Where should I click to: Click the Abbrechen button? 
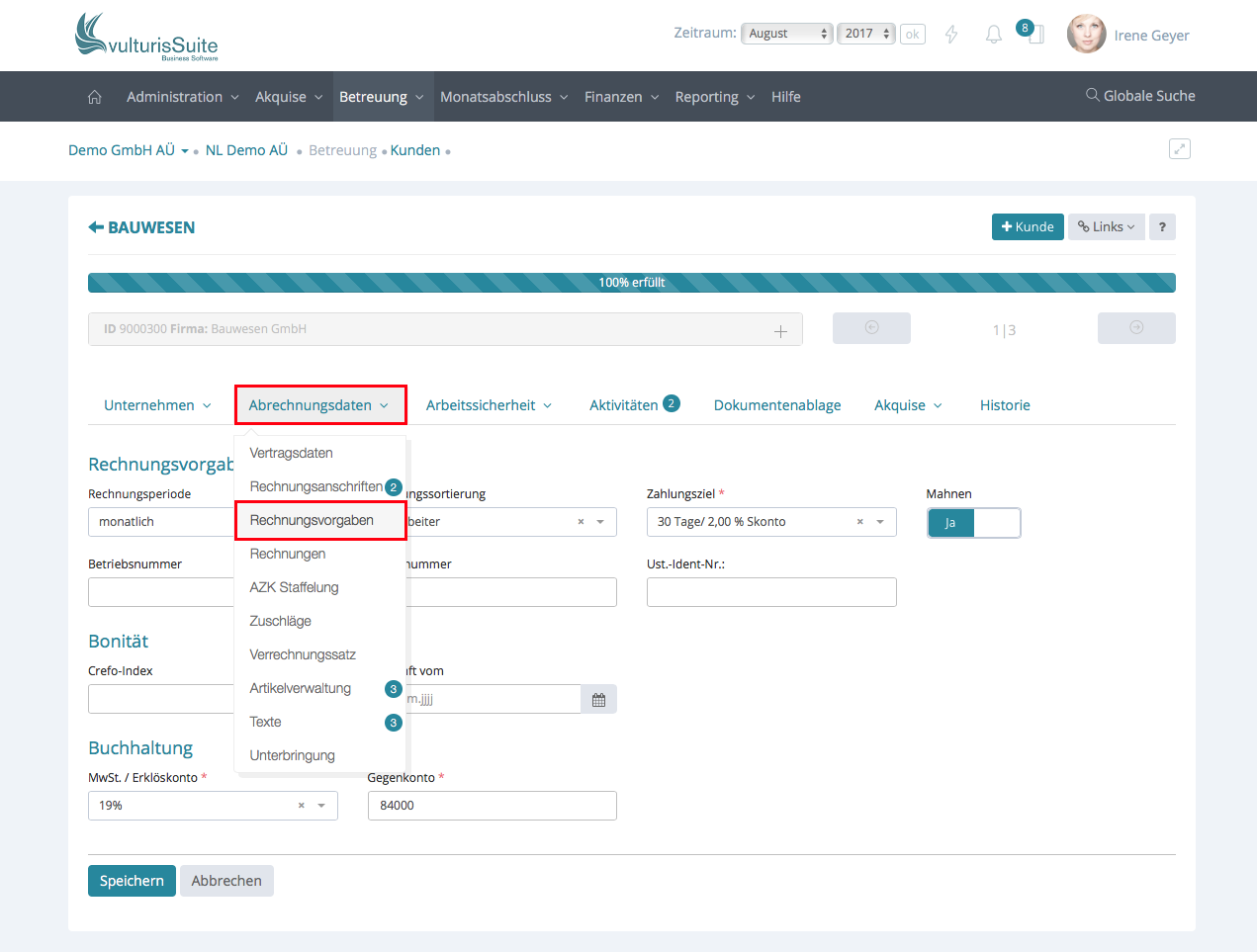click(x=226, y=881)
